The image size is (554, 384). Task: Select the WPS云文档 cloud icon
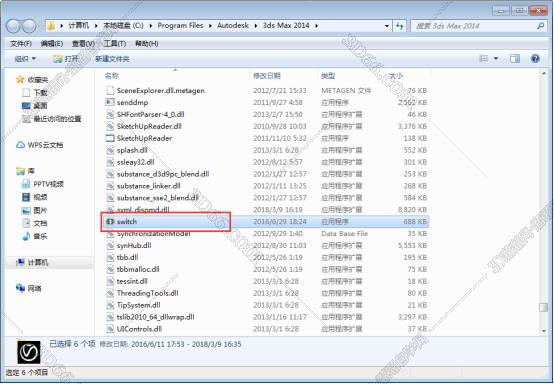click(20, 145)
